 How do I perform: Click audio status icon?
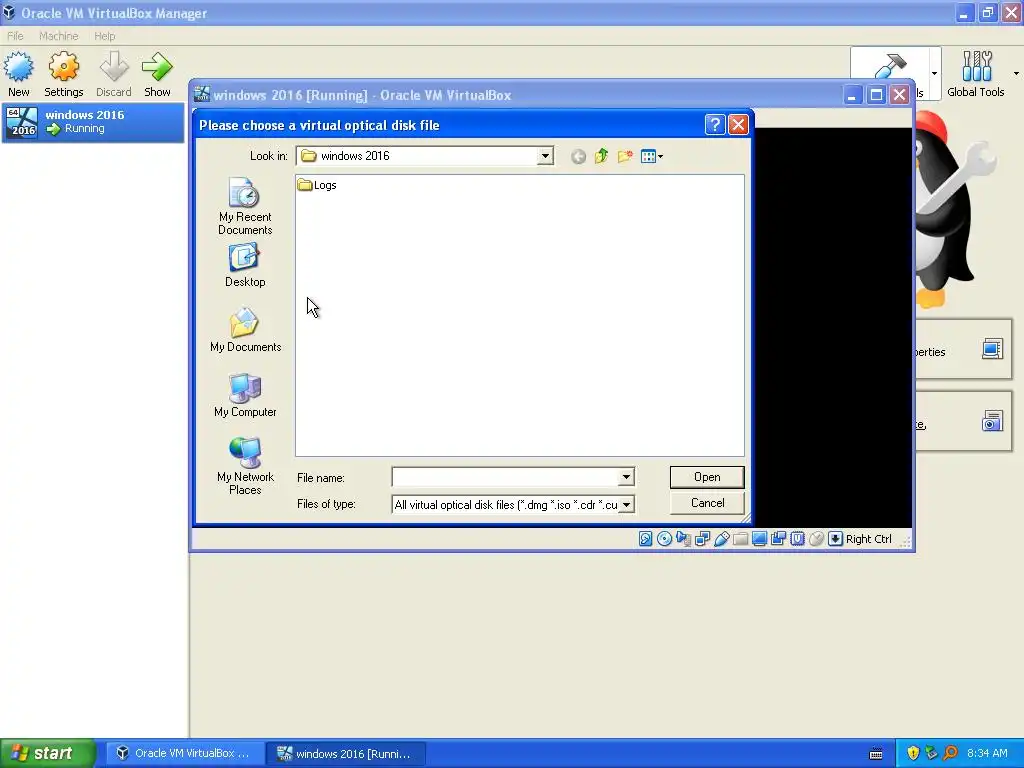point(683,539)
